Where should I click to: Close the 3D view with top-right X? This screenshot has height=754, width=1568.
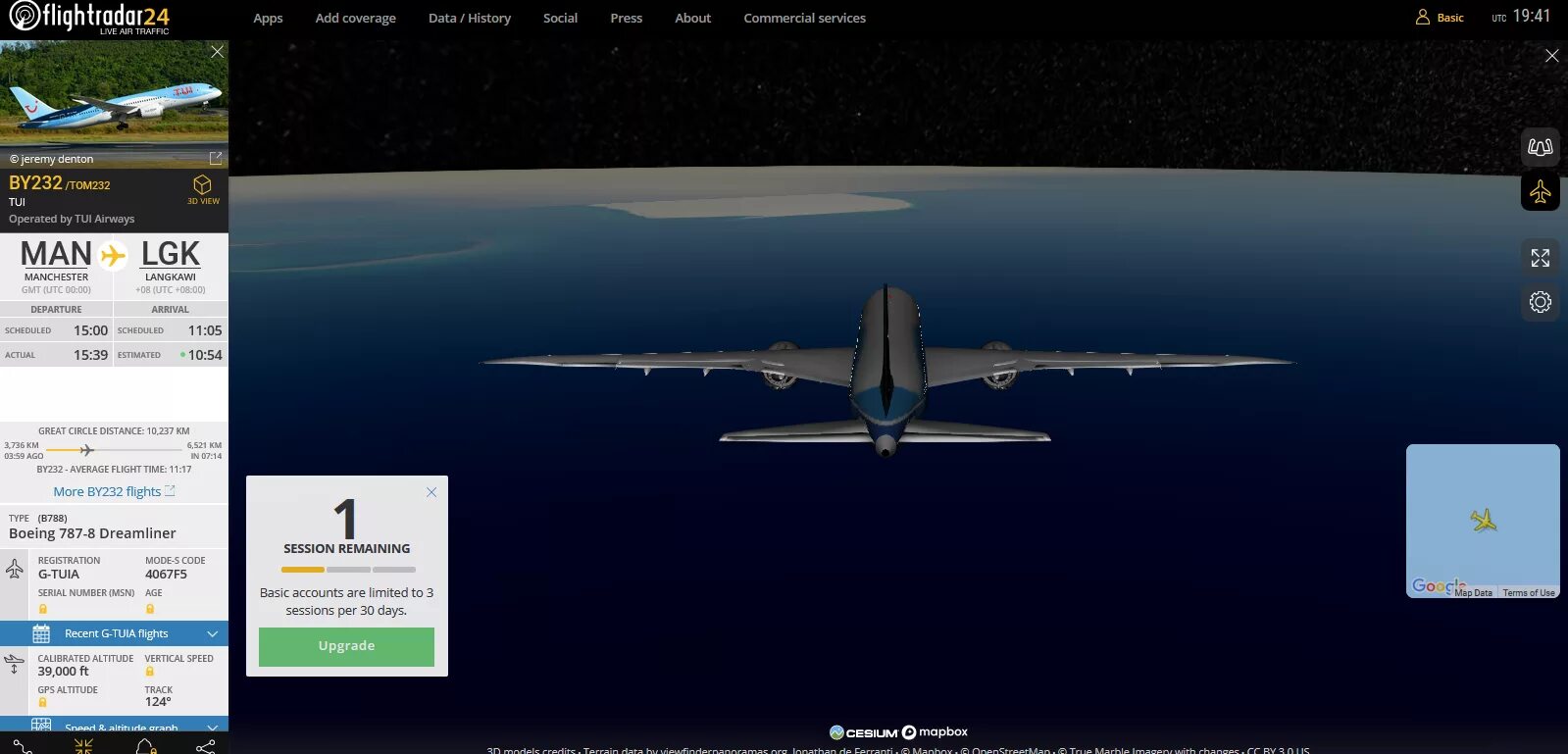pyautogui.click(x=1551, y=56)
